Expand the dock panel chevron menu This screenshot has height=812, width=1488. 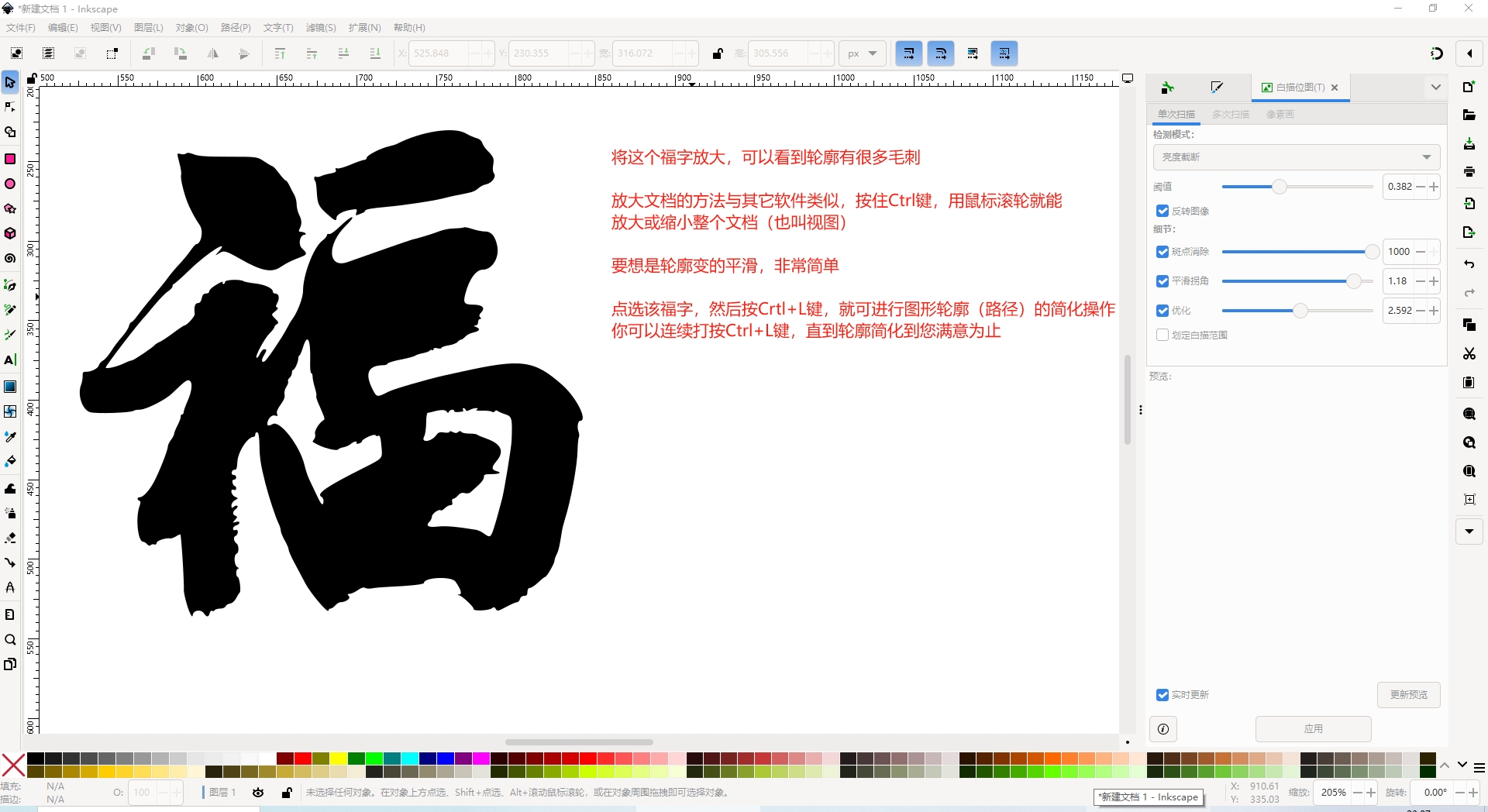pyautogui.click(x=1435, y=88)
